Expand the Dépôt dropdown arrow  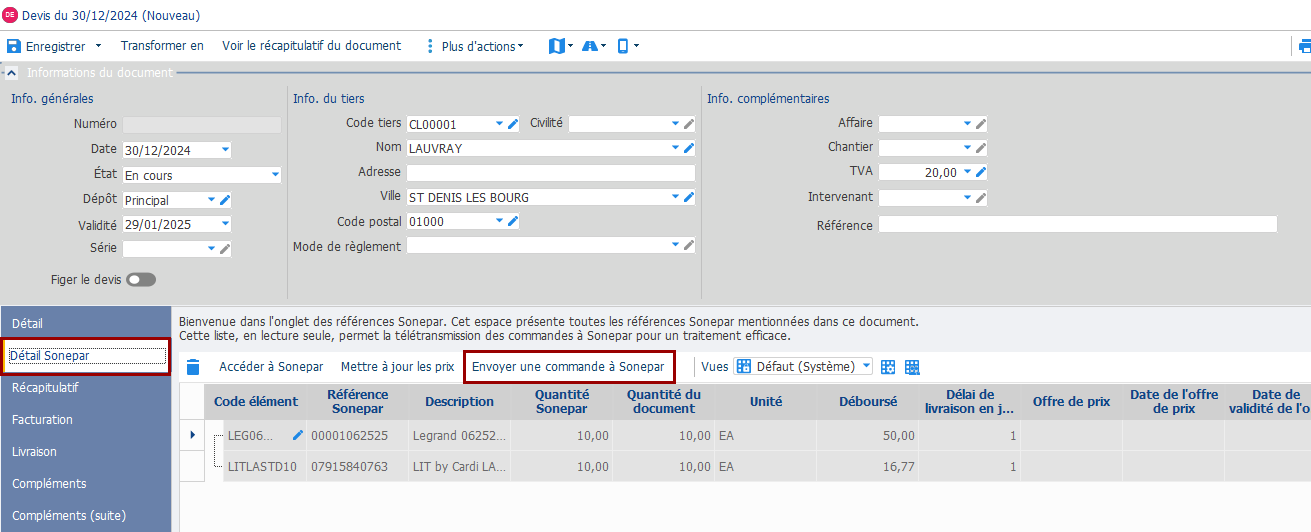[211, 200]
